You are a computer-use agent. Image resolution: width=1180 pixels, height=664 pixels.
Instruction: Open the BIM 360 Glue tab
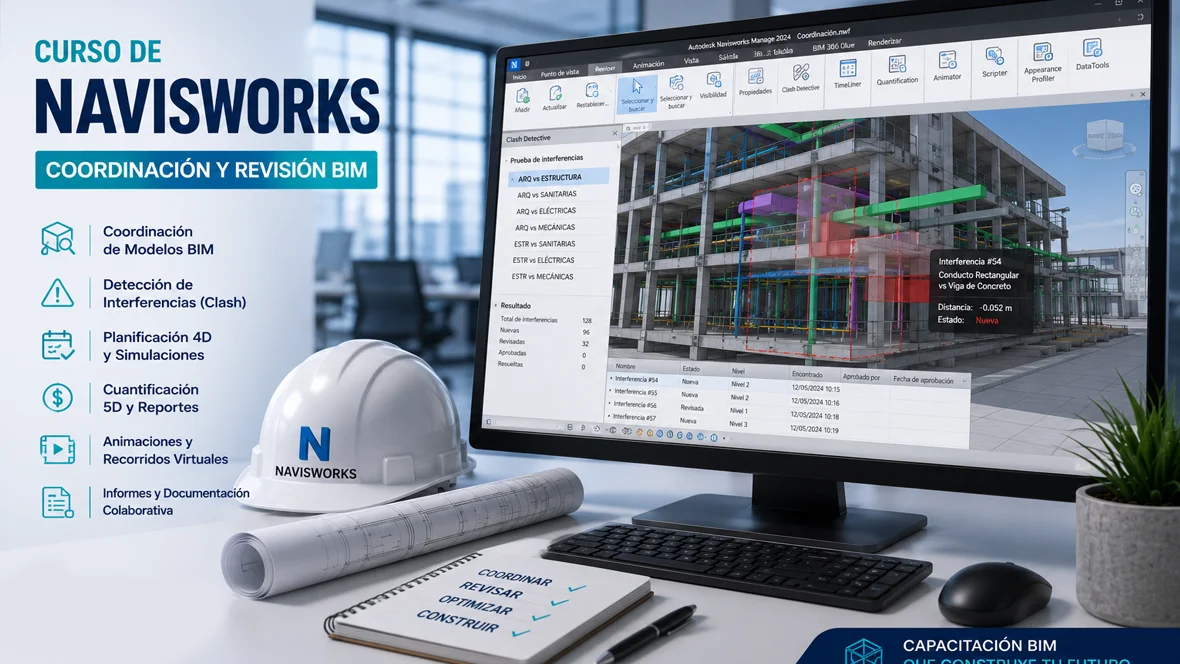coord(833,47)
